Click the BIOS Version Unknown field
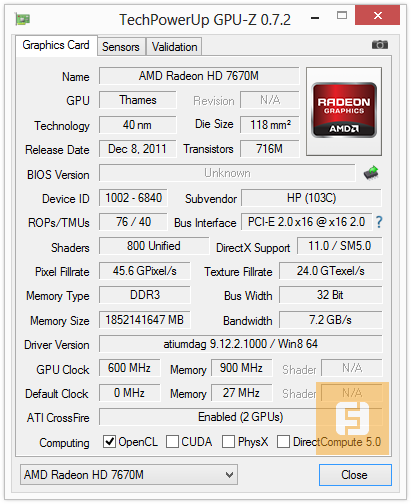 click(x=227, y=173)
